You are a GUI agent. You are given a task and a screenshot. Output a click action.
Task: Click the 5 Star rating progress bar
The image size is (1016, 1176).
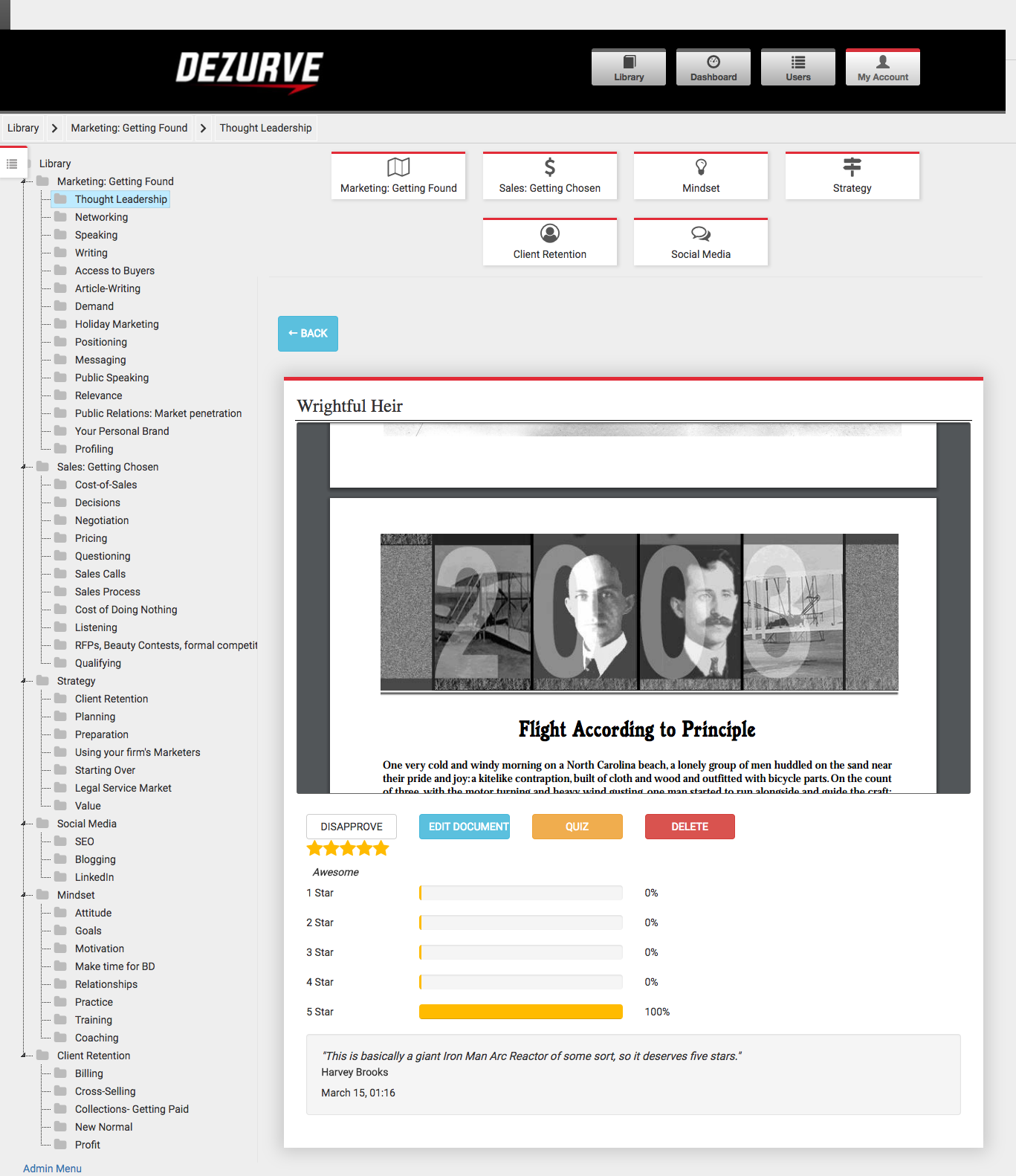point(521,1012)
